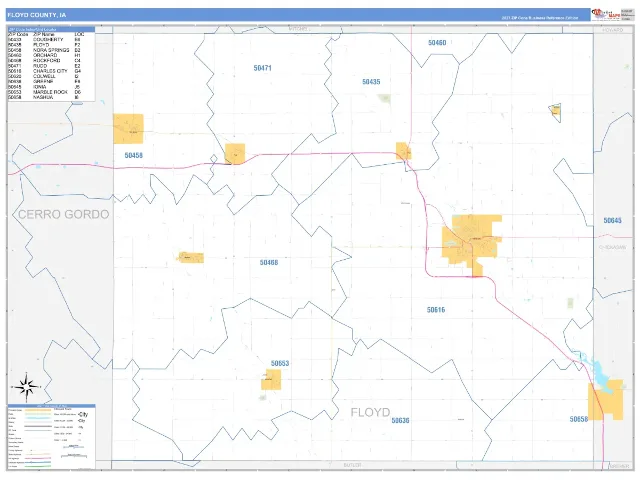Click the light blue water swatch in the legend
640x480 pixels.
pos(38,418)
